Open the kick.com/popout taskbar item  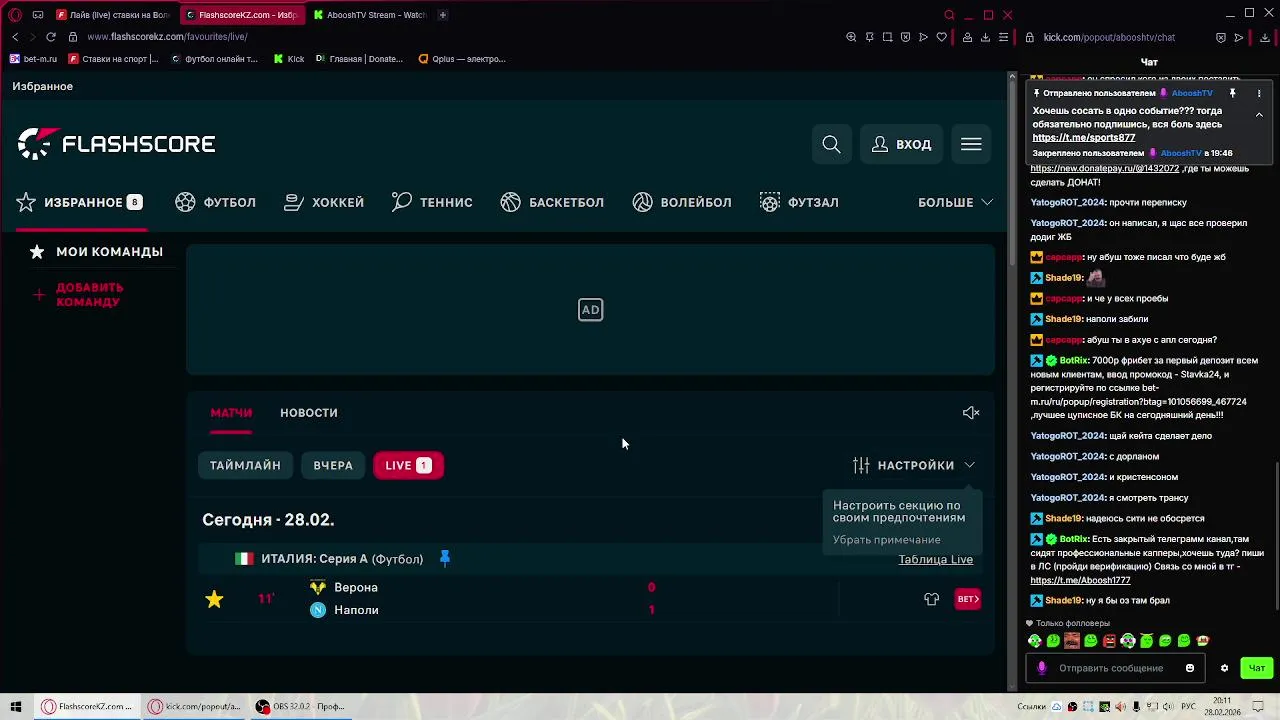coord(195,706)
